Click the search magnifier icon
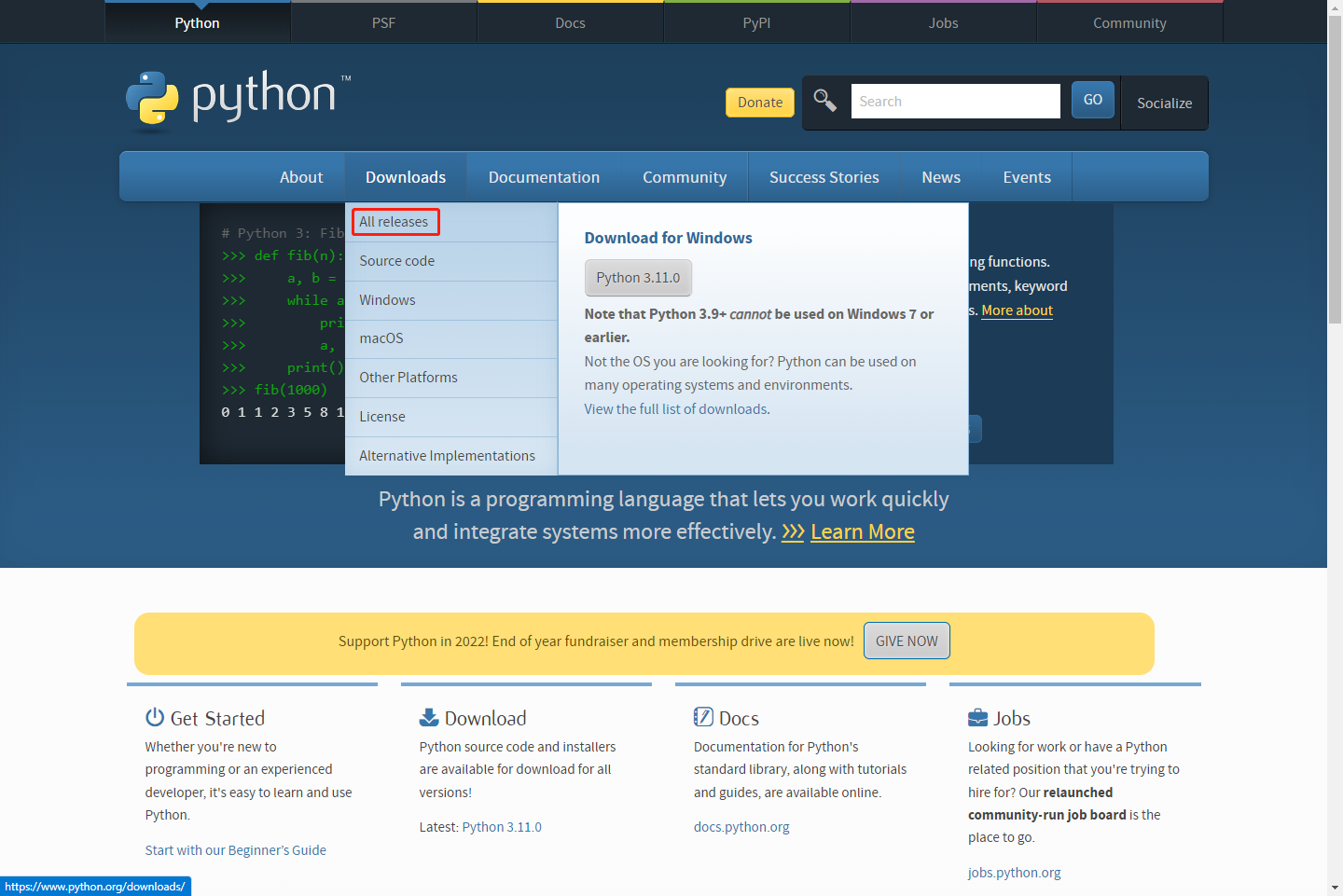The height and width of the screenshot is (896, 1343). tap(824, 100)
